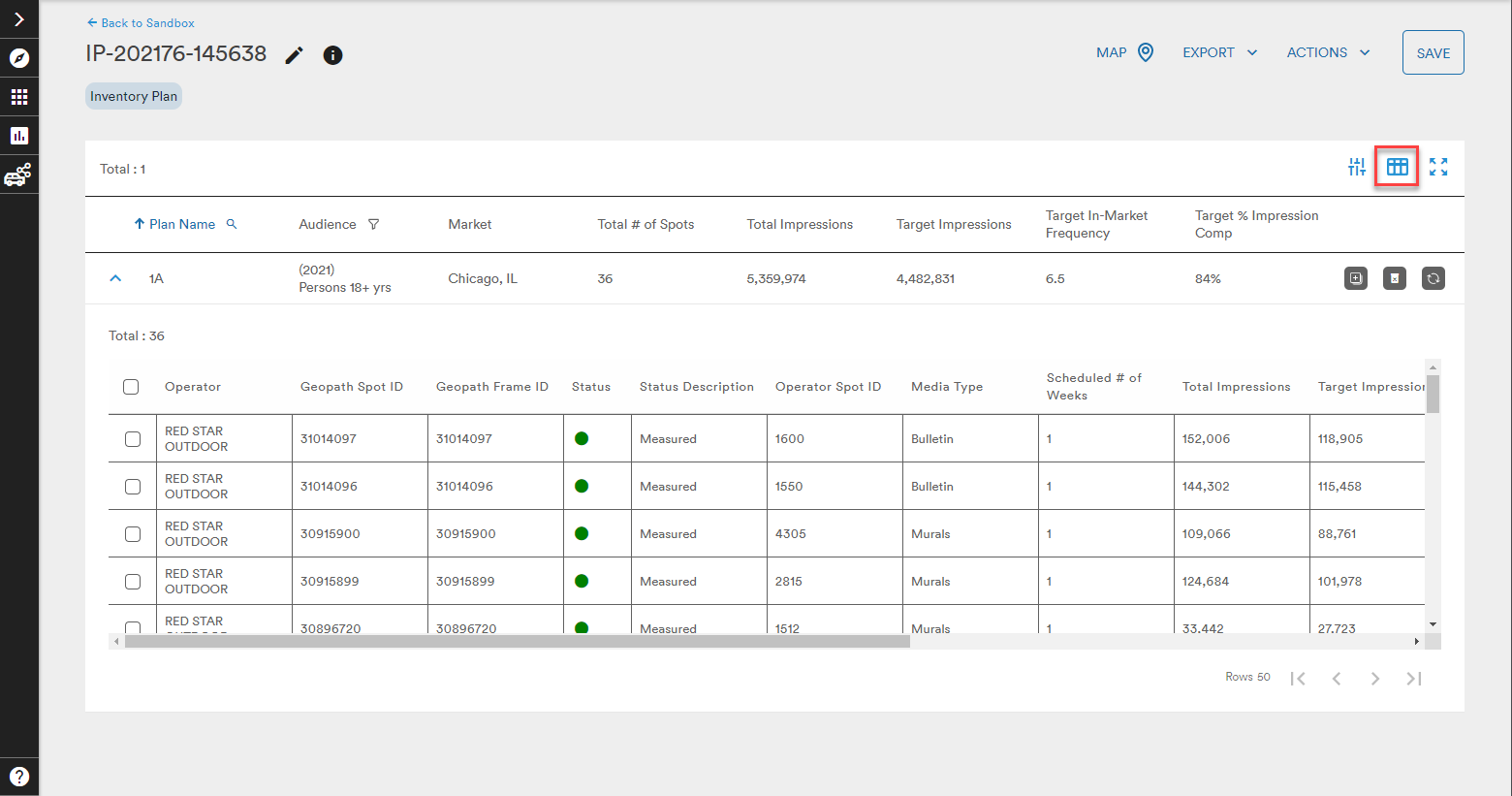
Task: Duplicate plan 1A using the add-copy icon
Action: coord(1355,278)
